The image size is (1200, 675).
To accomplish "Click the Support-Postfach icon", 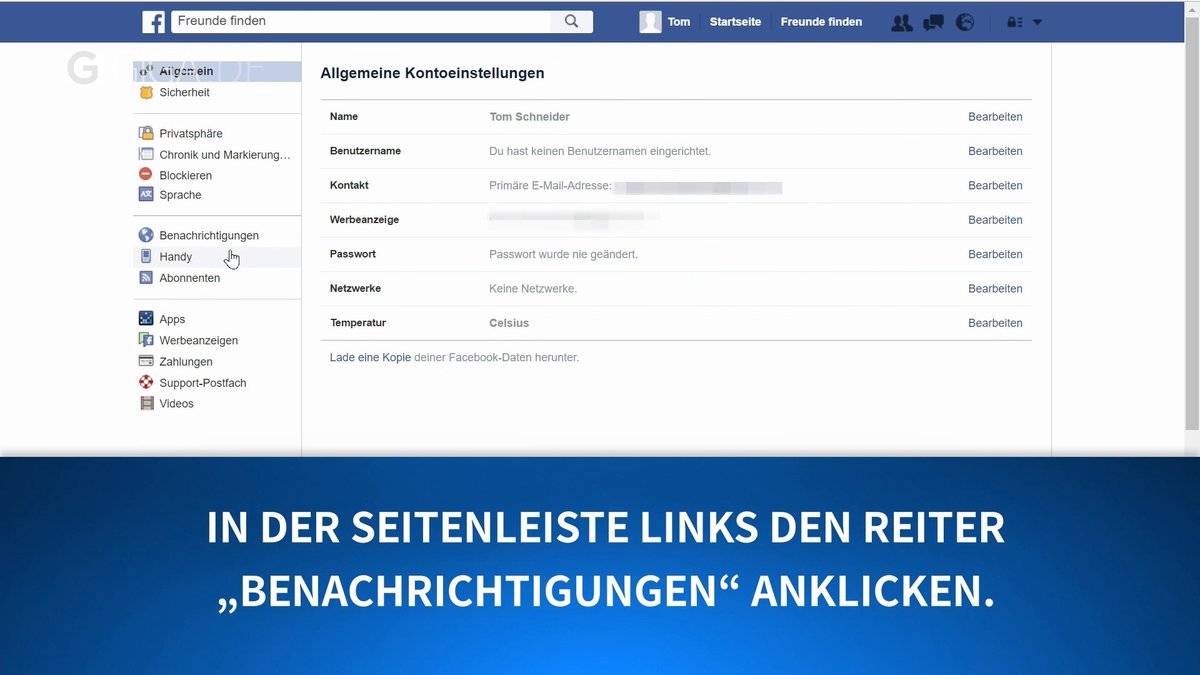I will (147, 382).
